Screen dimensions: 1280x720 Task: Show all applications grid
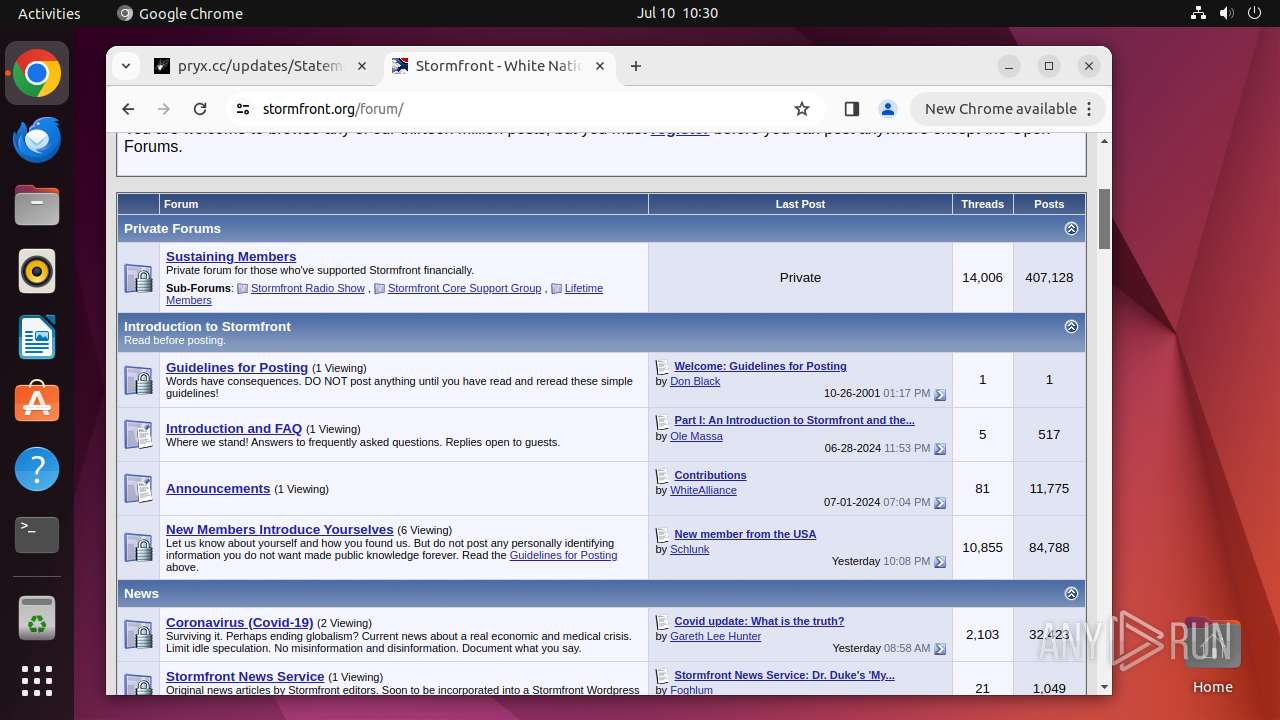click(37, 681)
